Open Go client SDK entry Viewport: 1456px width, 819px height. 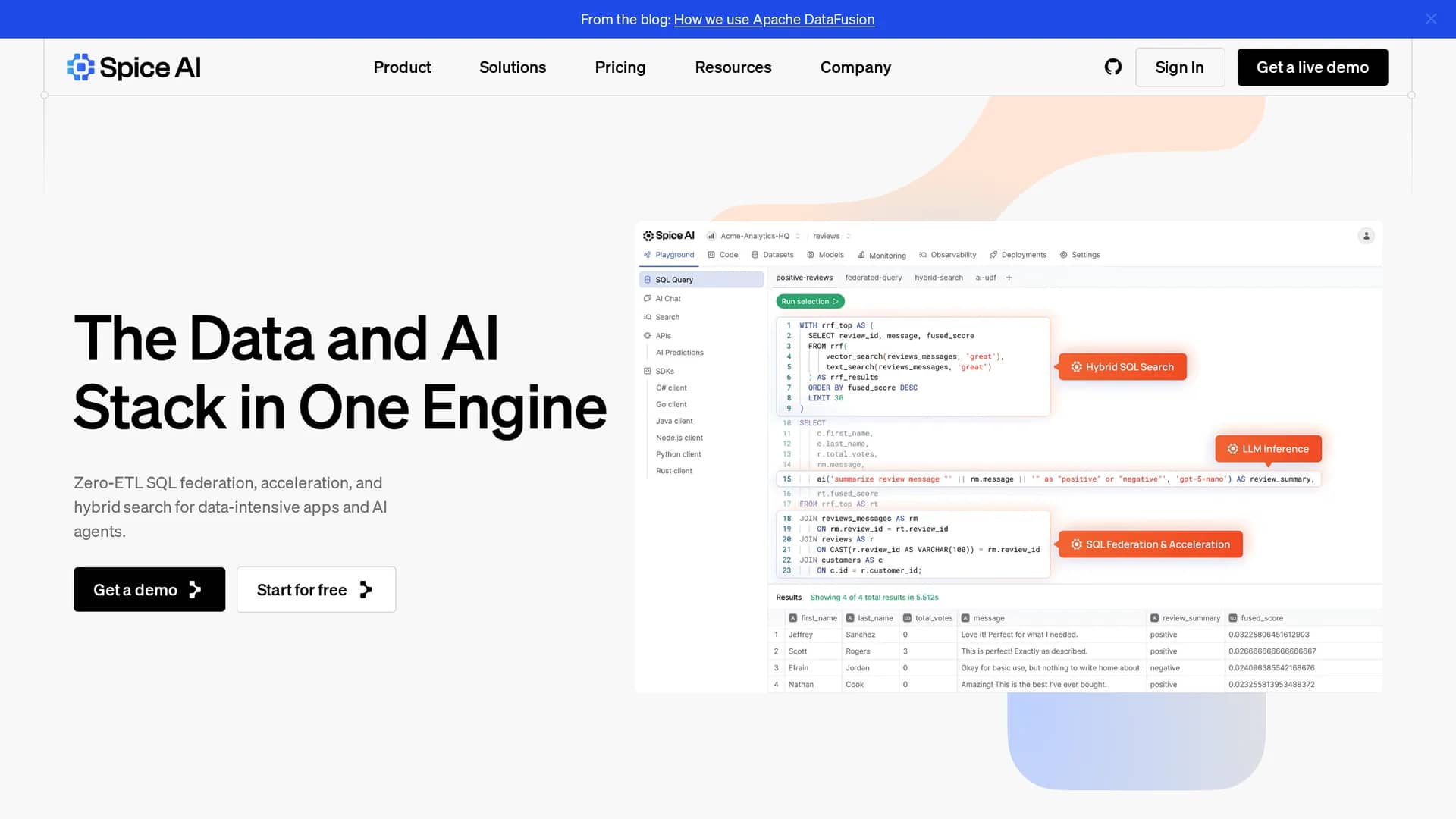point(671,405)
